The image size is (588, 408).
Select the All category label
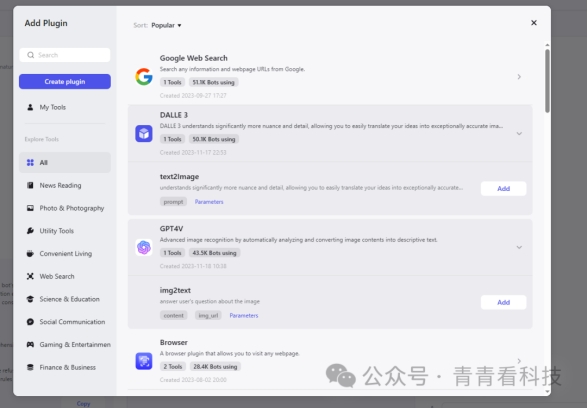click(x=44, y=162)
